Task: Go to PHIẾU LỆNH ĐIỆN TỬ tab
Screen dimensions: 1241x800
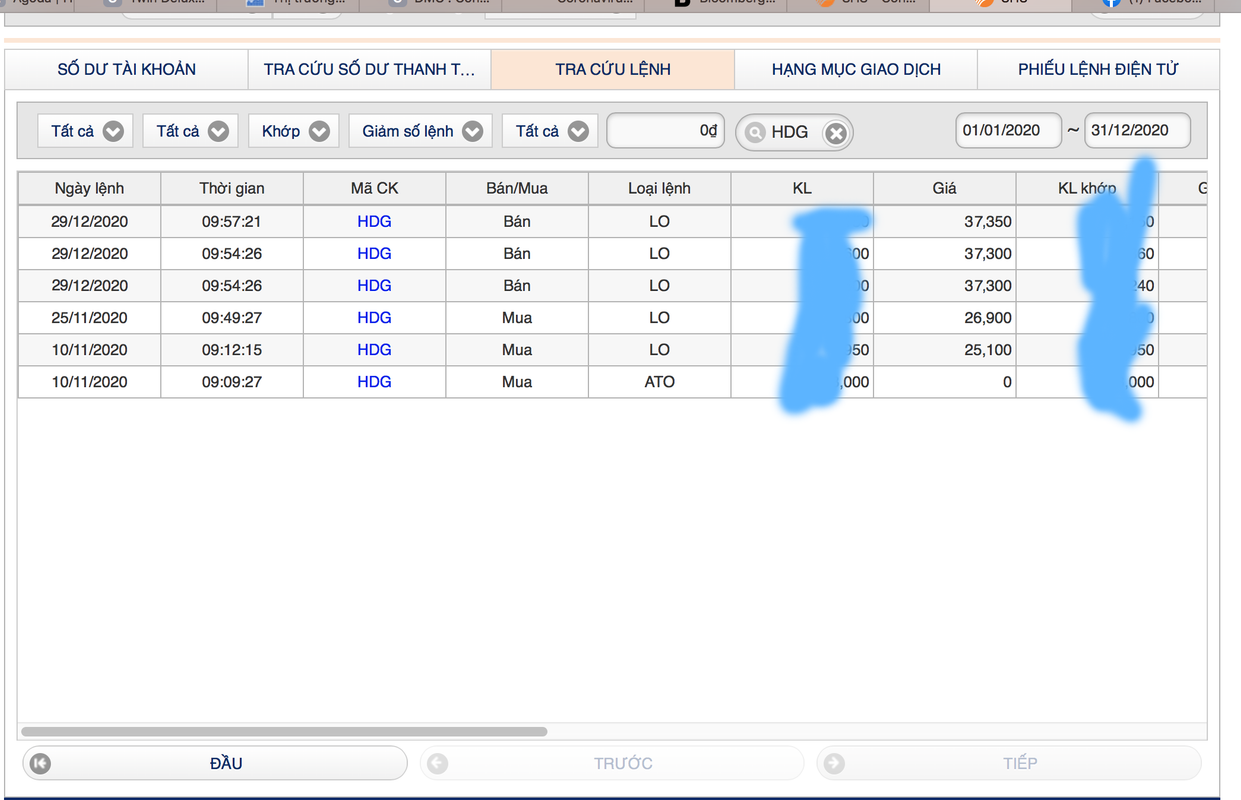Action: coord(1098,69)
